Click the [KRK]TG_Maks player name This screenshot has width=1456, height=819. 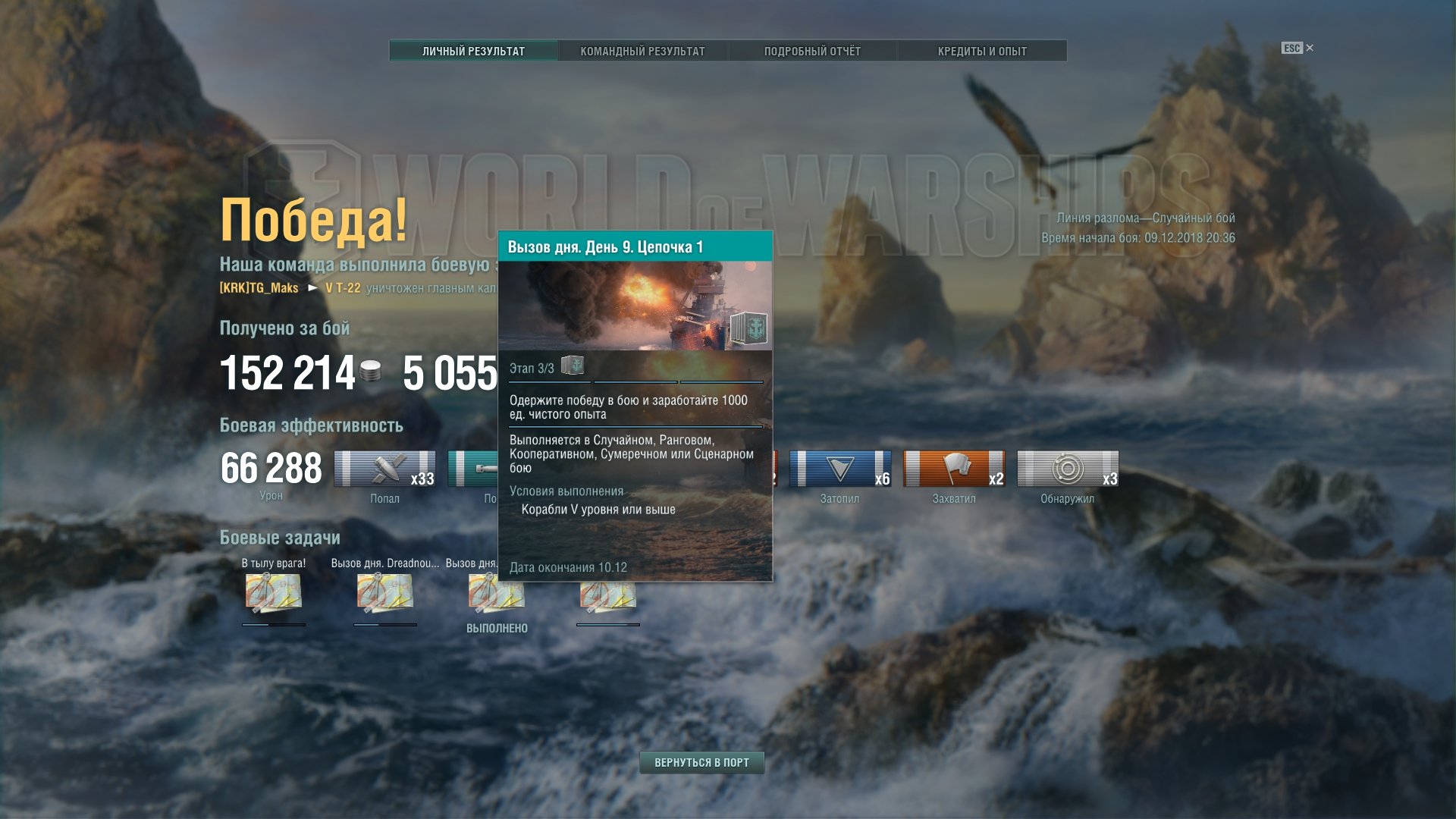259,288
